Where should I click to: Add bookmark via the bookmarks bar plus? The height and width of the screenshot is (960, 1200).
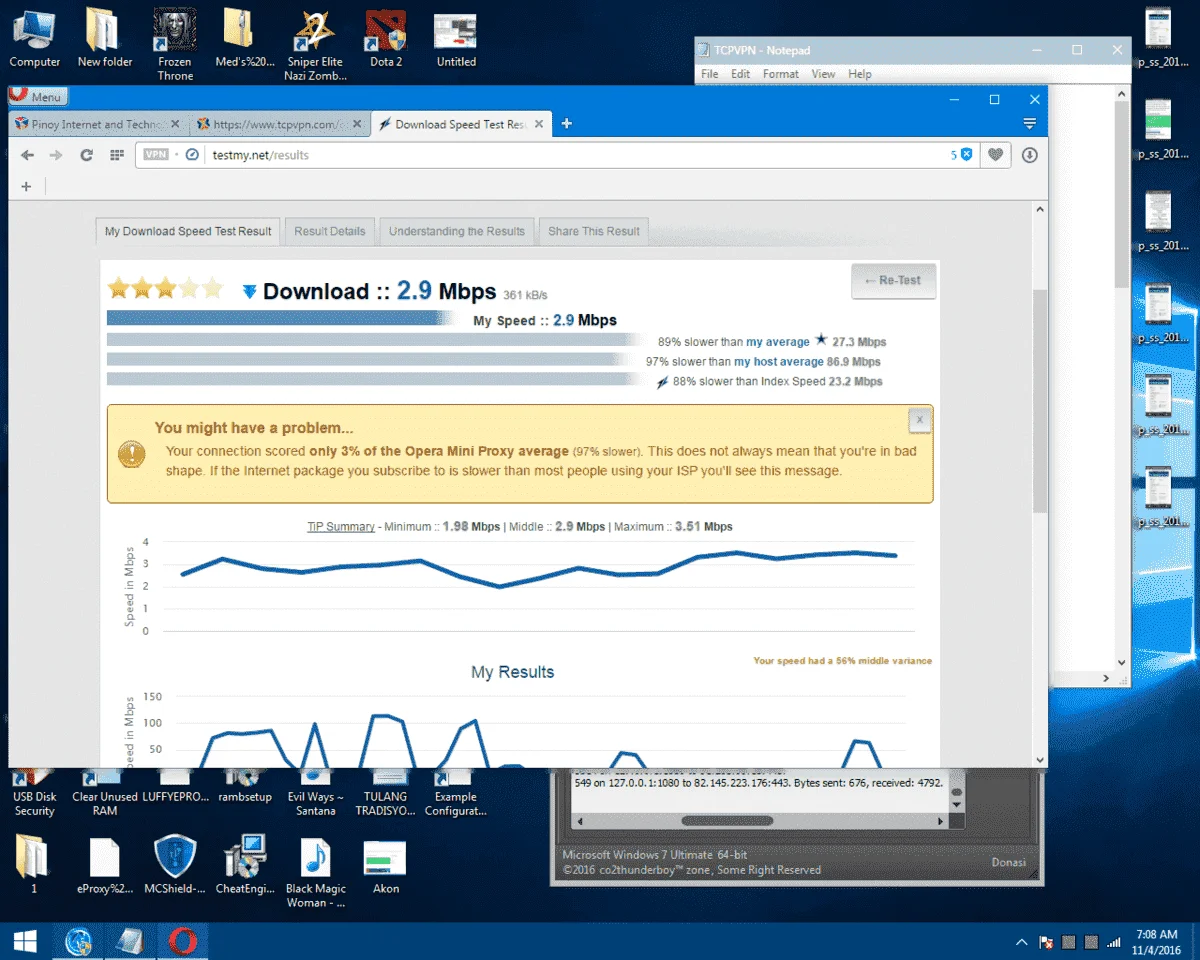click(26, 186)
